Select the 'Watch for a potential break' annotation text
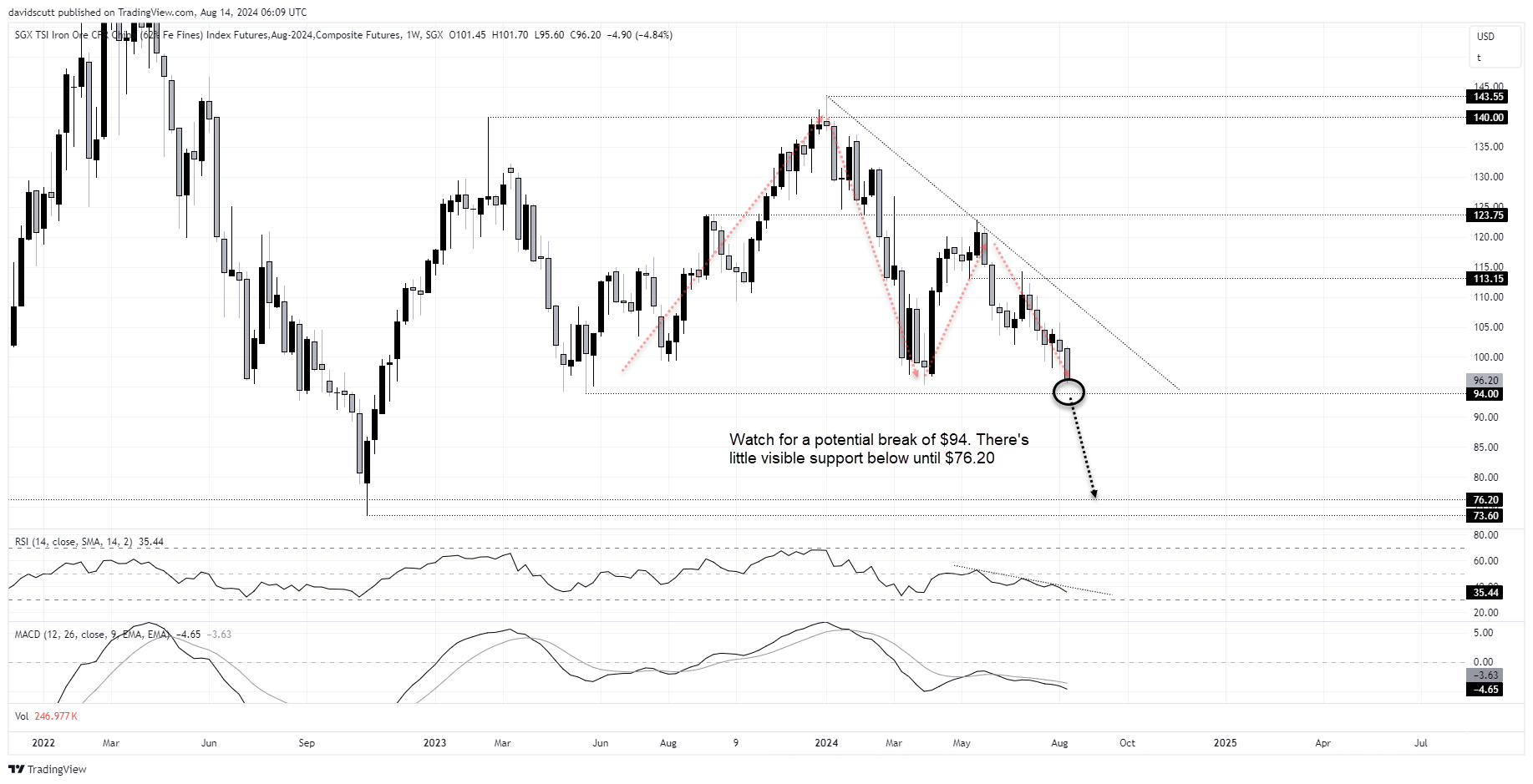The height and width of the screenshot is (784, 1533). click(879, 449)
